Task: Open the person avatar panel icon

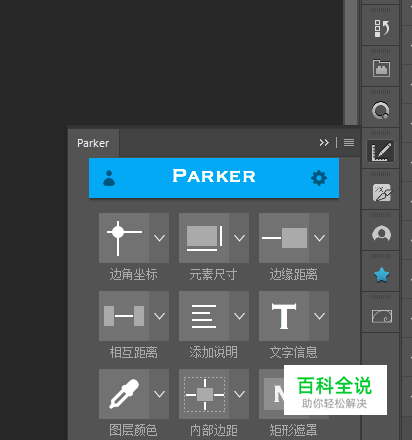Action: pos(381,234)
